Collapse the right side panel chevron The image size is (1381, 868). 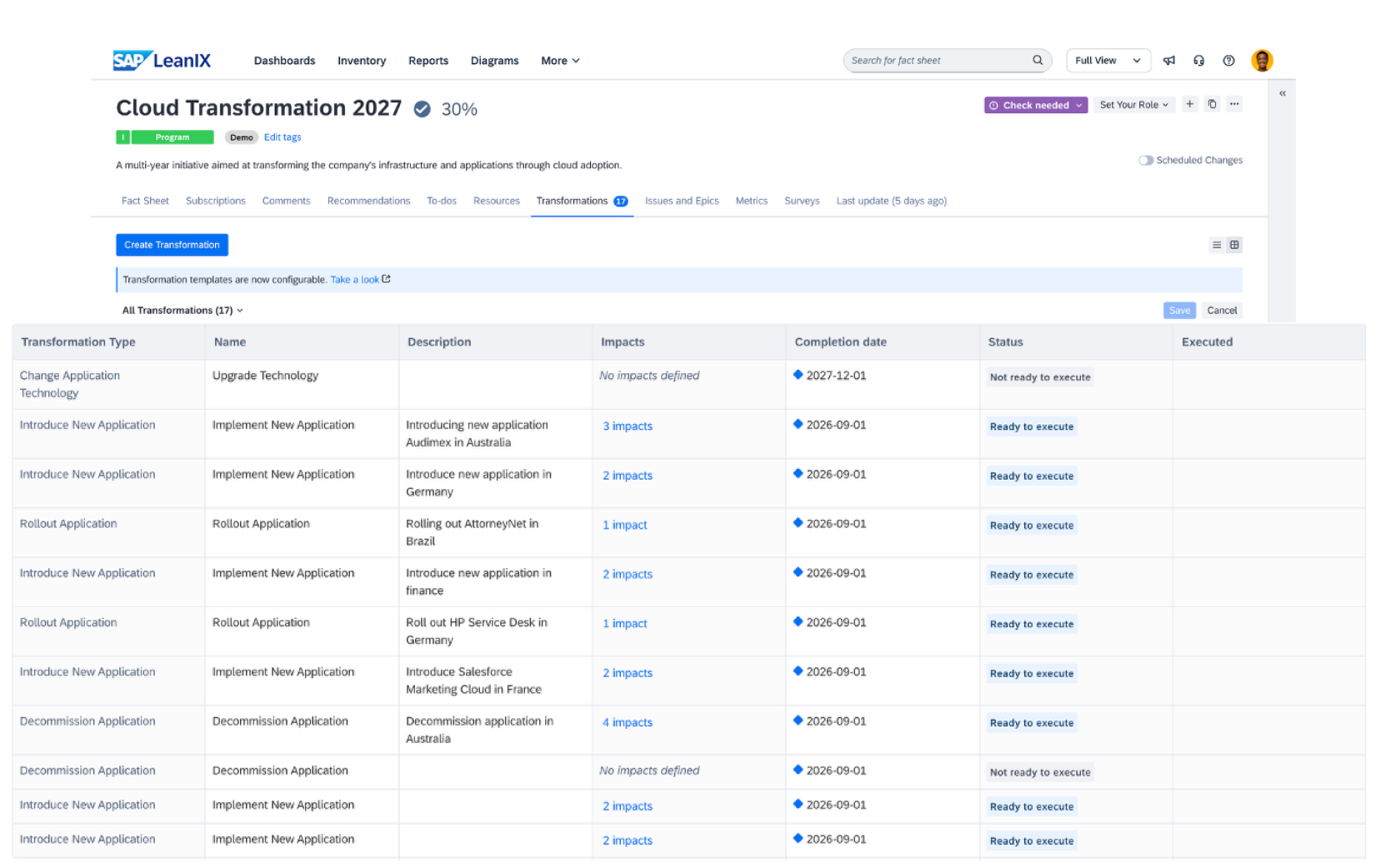[x=1283, y=93]
